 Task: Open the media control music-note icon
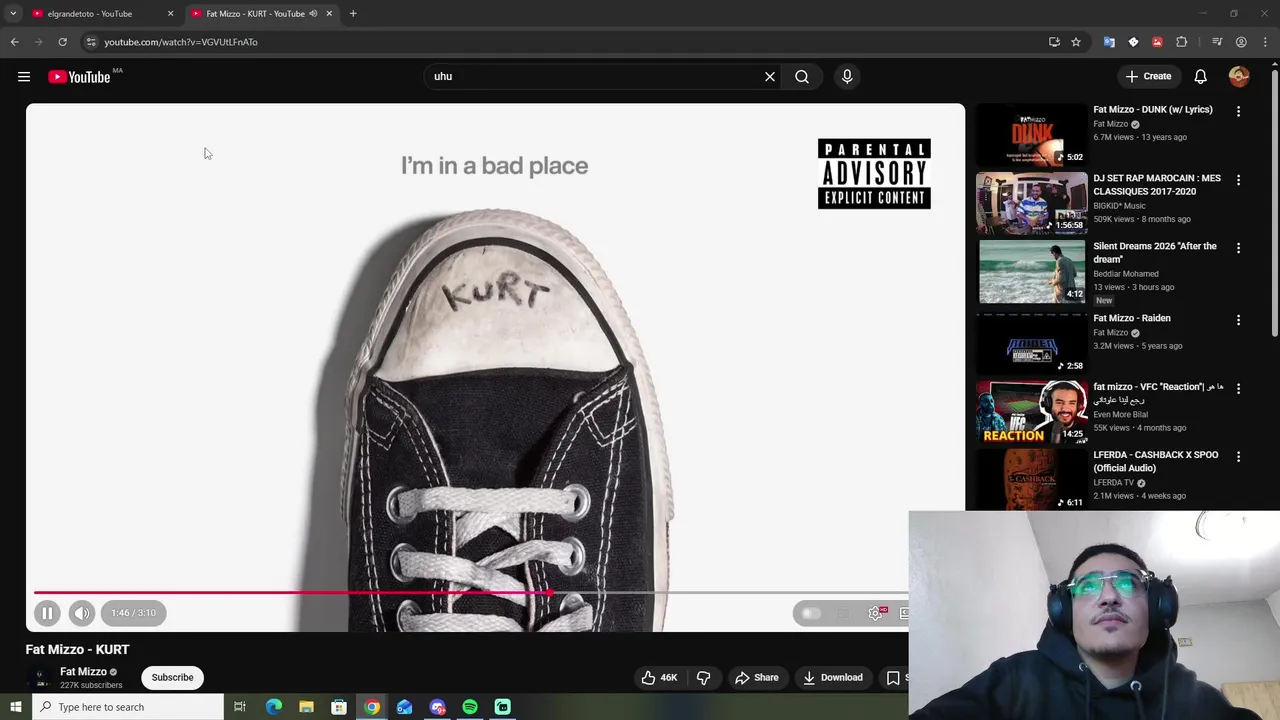pyautogui.click(x=1217, y=42)
